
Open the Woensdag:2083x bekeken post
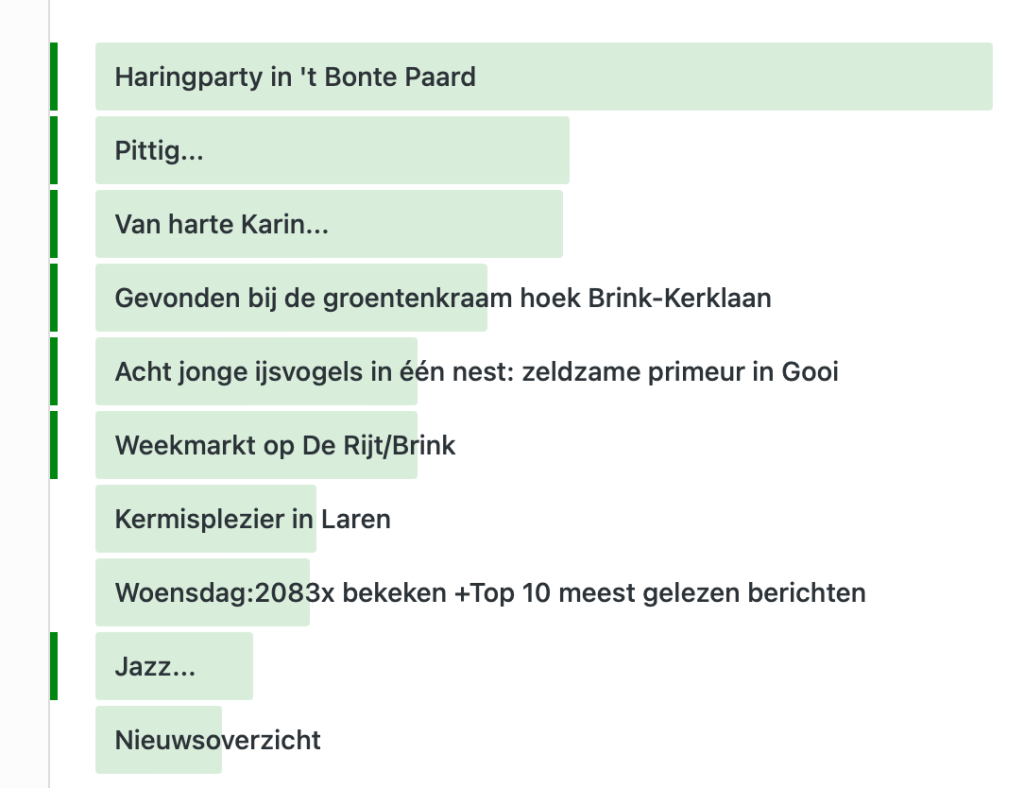point(490,594)
